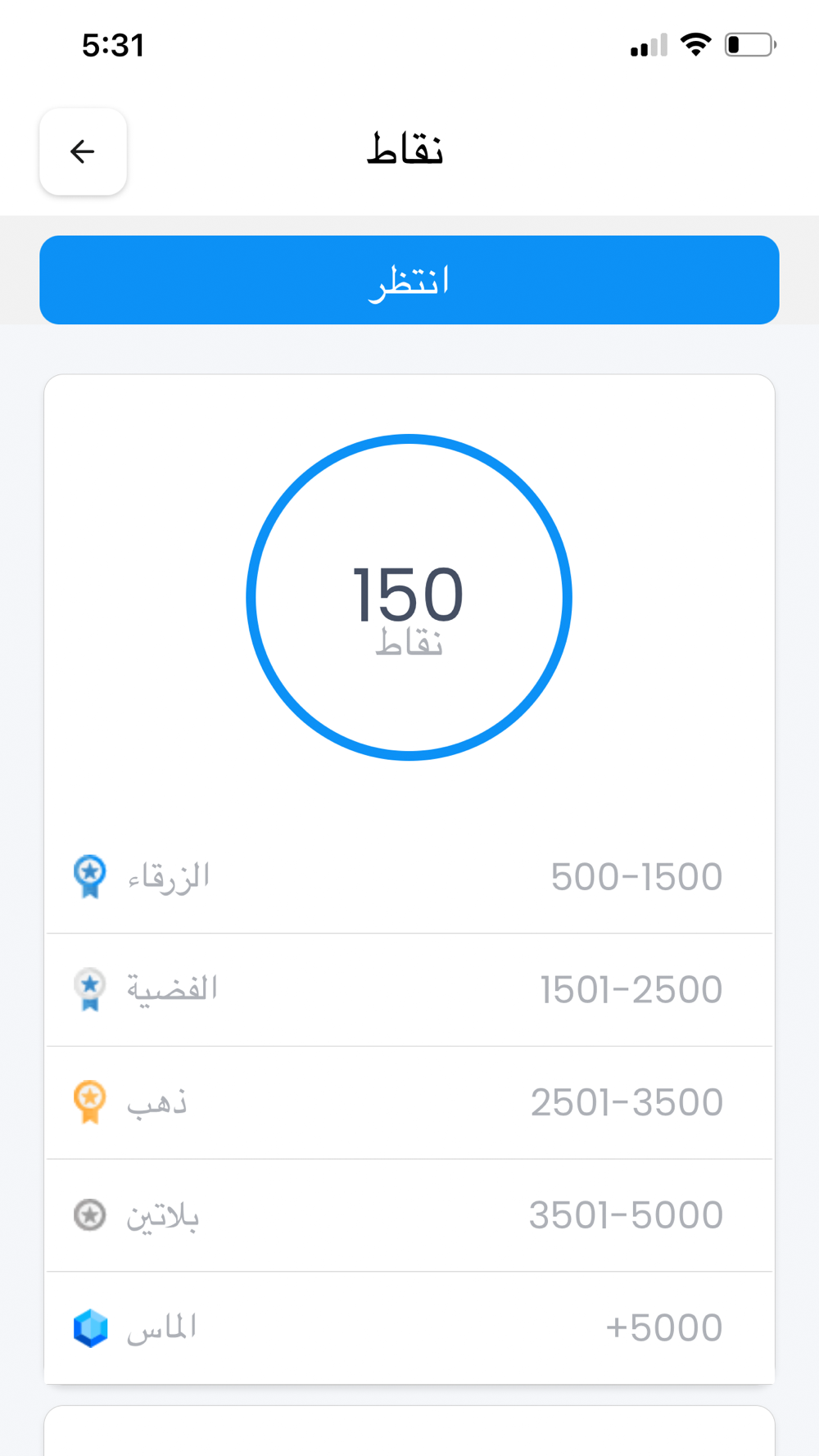Tap the gold medal icon for ذهب

click(90, 1102)
